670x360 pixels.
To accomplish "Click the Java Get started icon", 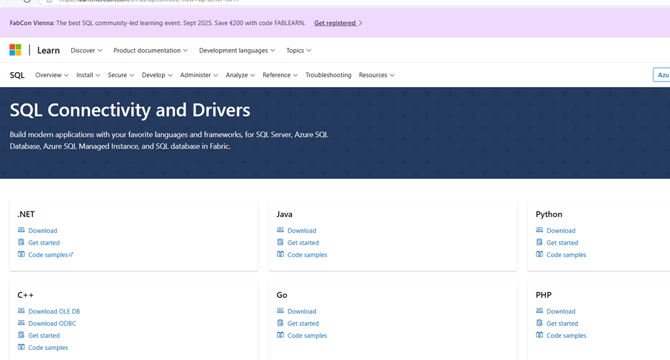I will tap(280, 242).
